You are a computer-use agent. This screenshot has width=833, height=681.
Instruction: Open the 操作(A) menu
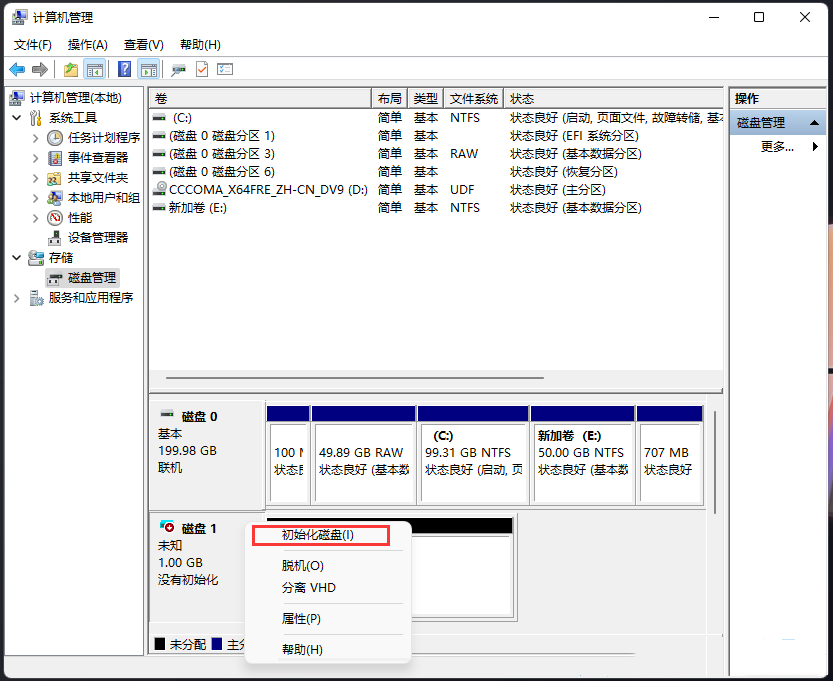click(87, 44)
